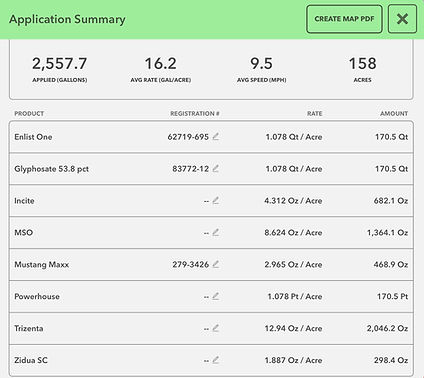Click the PRODUCT column header
This screenshot has width=424, height=378.
[29, 114]
